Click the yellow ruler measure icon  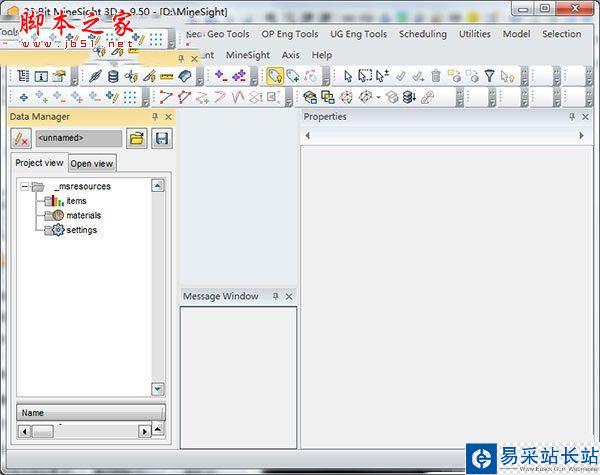point(166,77)
